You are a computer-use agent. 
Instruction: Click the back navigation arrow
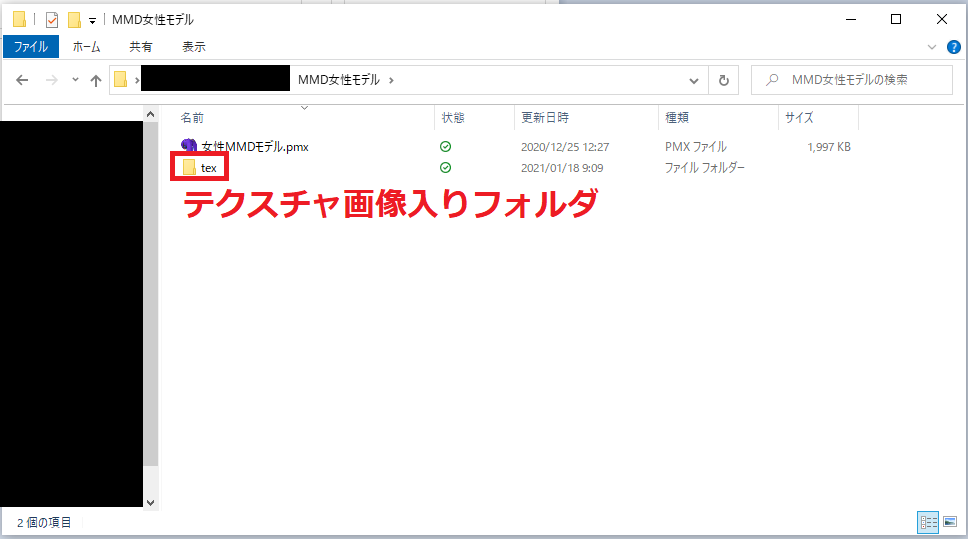(x=23, y=80)
